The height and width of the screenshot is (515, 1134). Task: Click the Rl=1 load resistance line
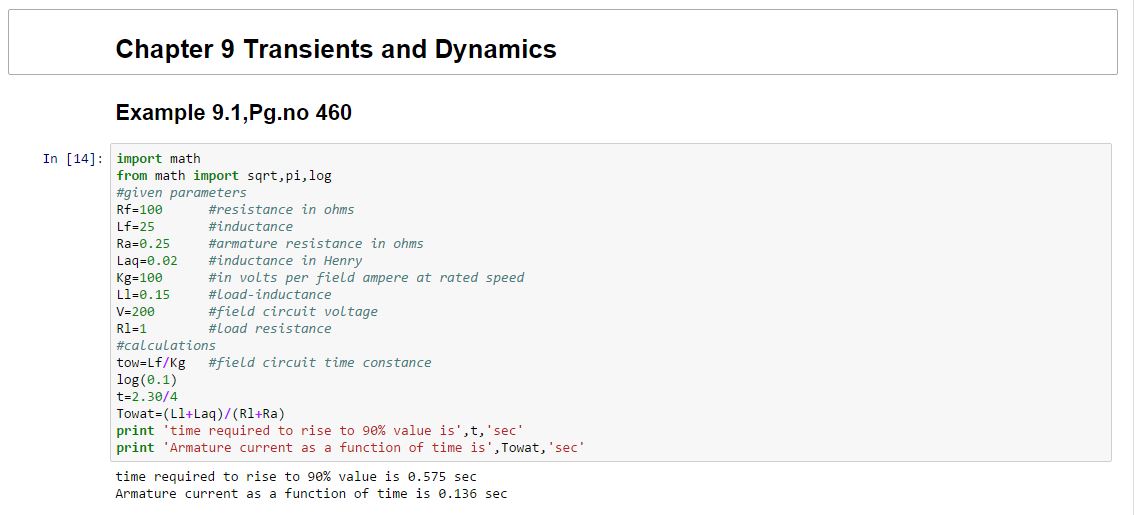pos(223,329)
